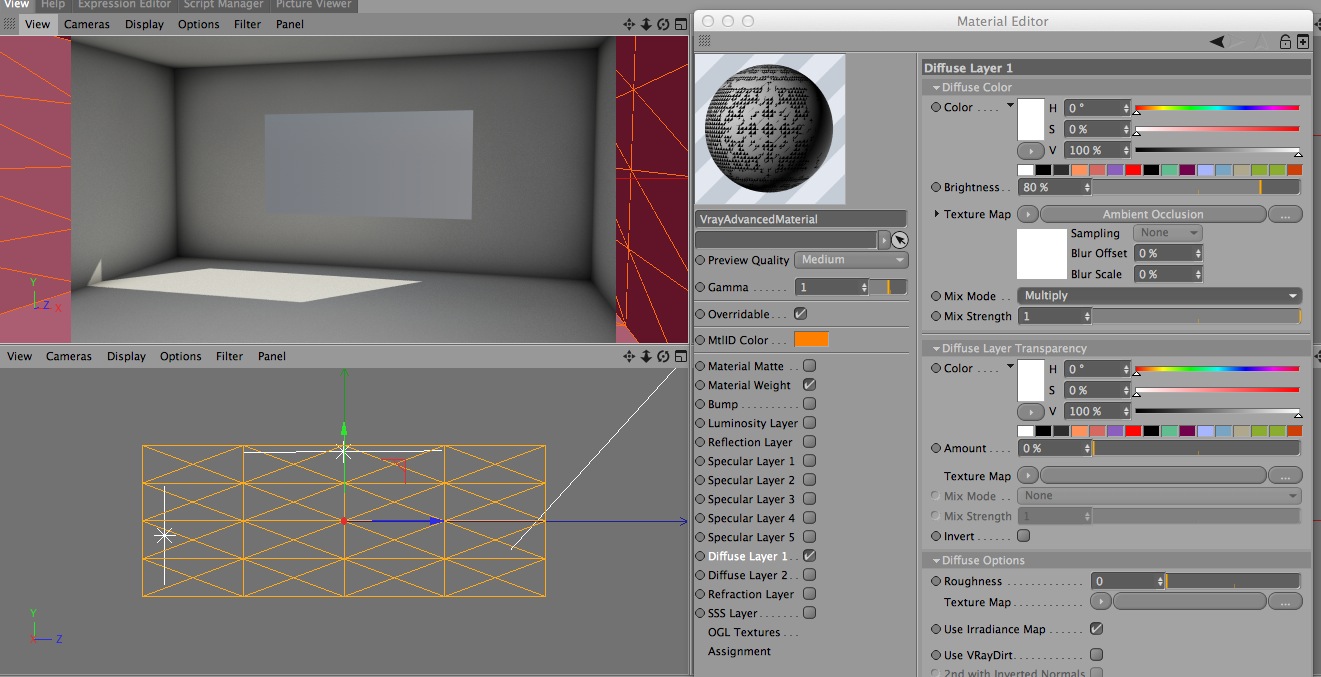Click the lower viewport zoom-camera arrow icon
The height and width of the screenshot is (677, 1321).
click(646, 356)
